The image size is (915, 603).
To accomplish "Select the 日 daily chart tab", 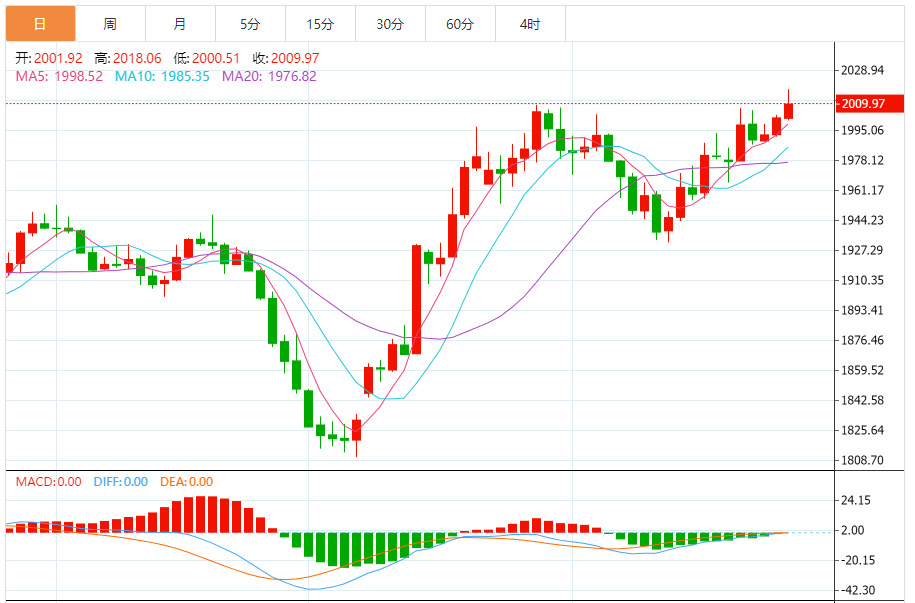I will coord(40,24).
